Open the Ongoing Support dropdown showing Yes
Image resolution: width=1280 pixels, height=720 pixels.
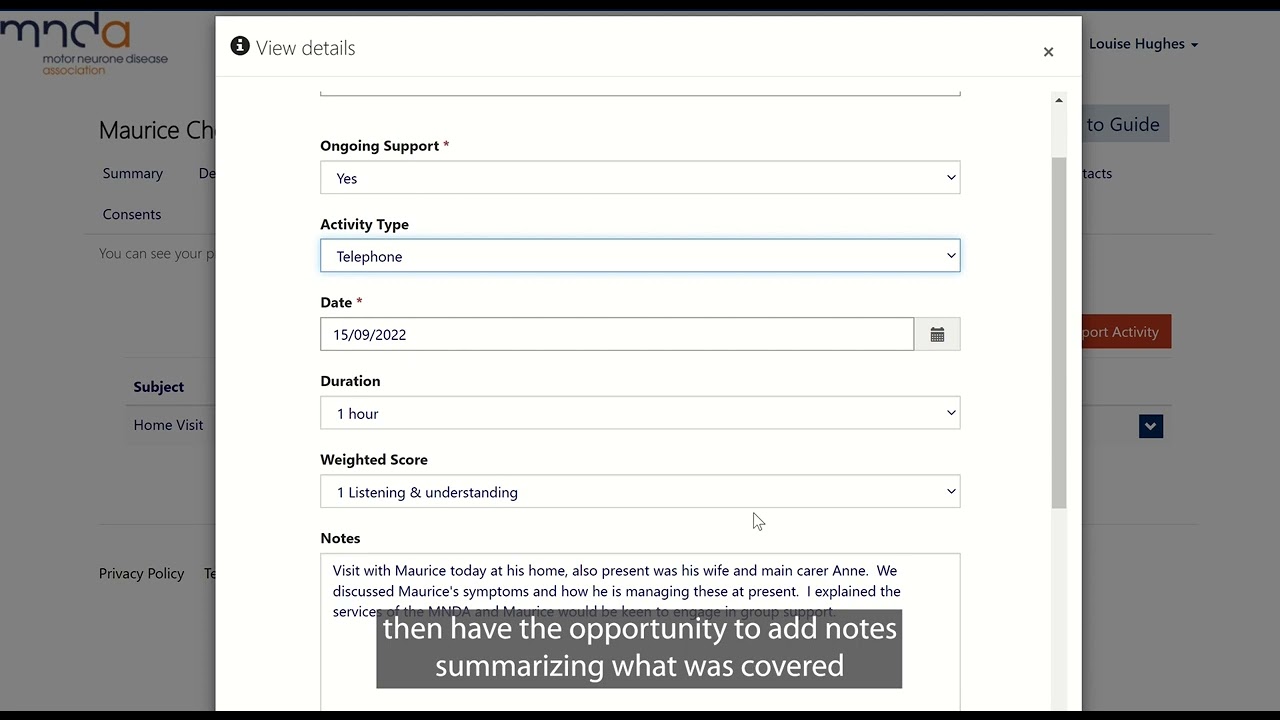click(640, 178)
